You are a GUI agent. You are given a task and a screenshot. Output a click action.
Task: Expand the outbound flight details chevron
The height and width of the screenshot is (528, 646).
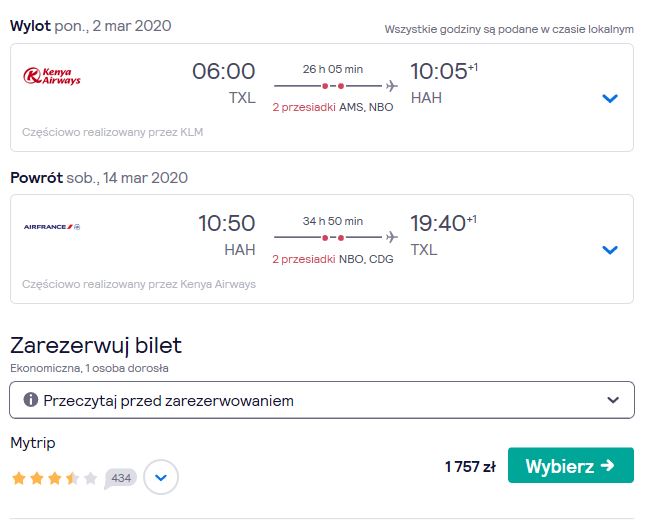pyautogui.click(x=610, y=98)
